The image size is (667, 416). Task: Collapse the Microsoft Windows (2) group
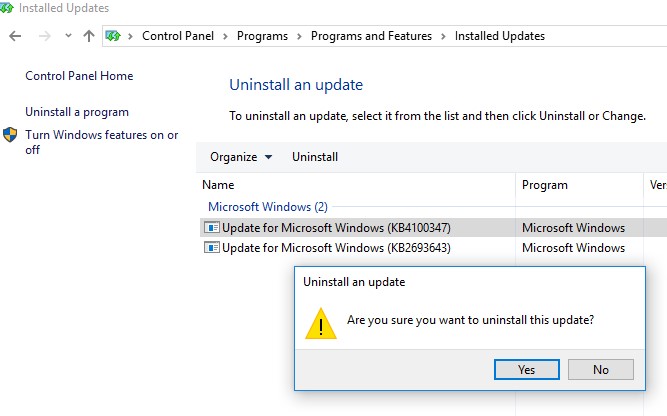(x=267, y=207)
